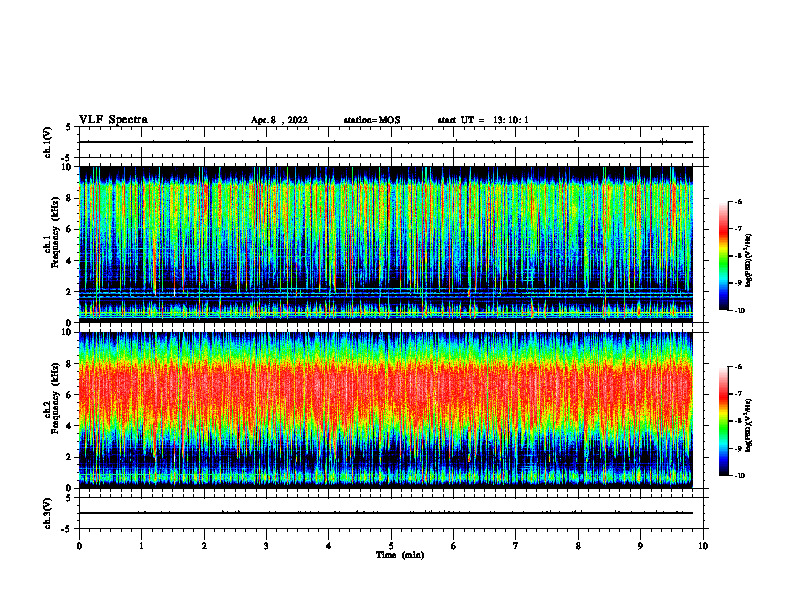Click the "Time (min)" x-axis label
This screenshot has width=792, height=612.
(400, 555)
